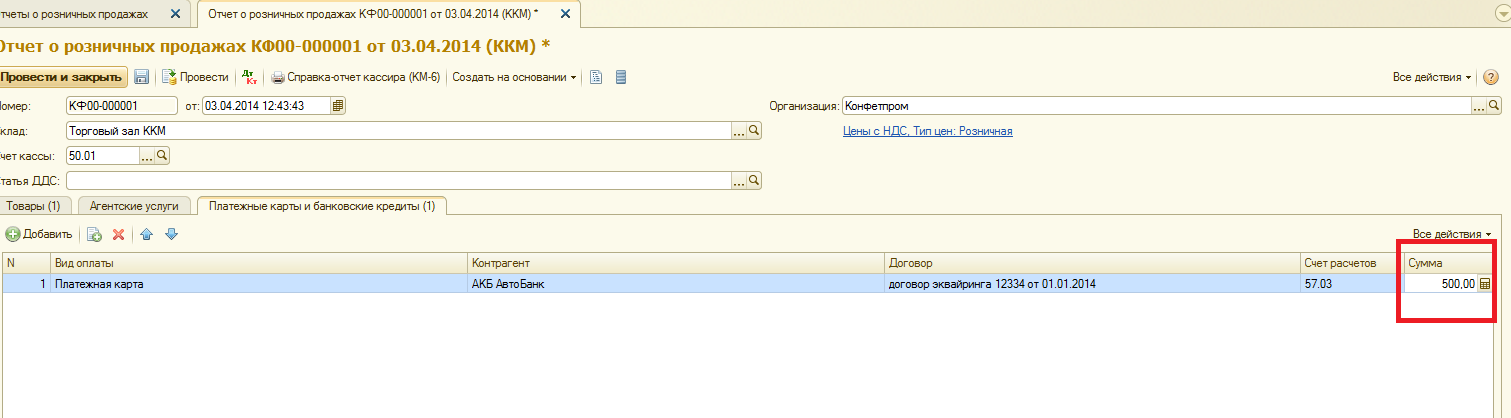Click the 'Номер' field КФ00-000001
The height and width of the screenshot is (418, 1511).
(x=123, y=105)
